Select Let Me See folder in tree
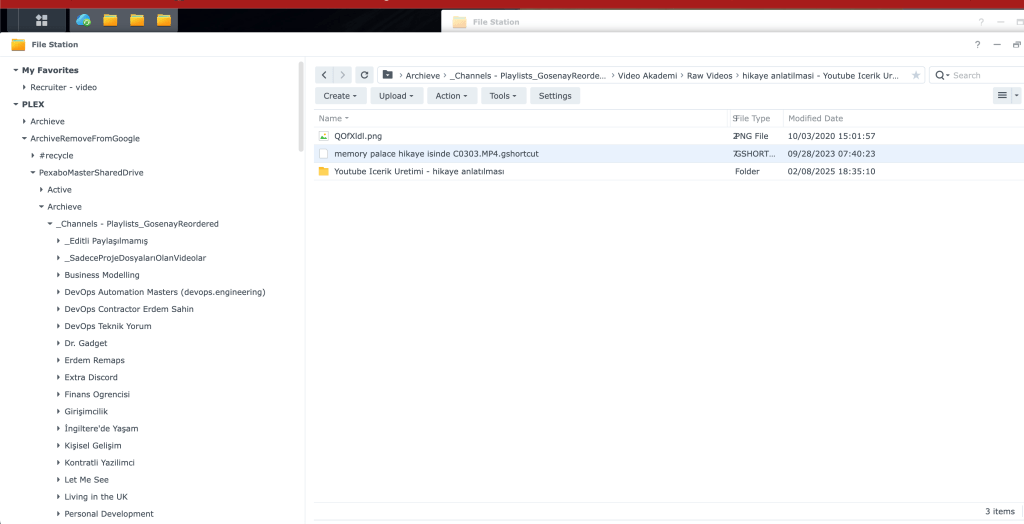The width and height of the screenshot is (1024, 524). [86, 480]
